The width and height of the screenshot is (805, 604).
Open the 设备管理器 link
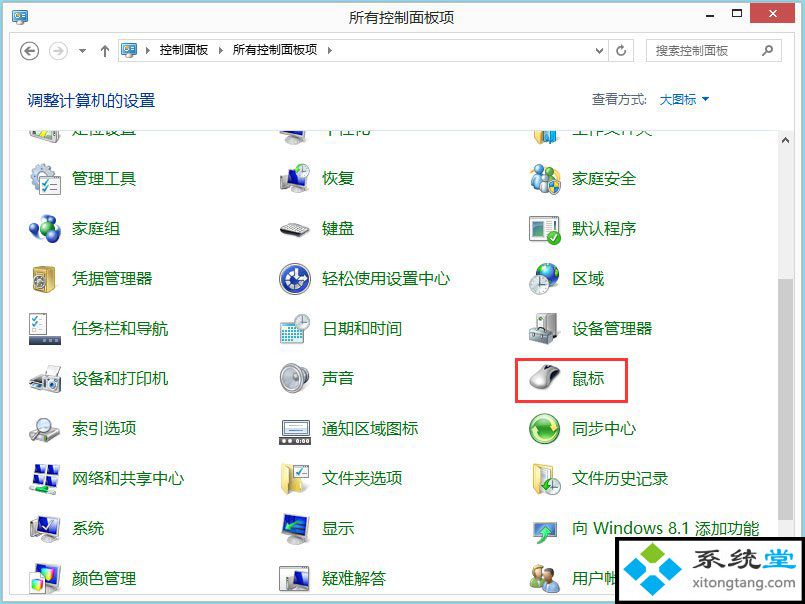[x=611, y=329]
